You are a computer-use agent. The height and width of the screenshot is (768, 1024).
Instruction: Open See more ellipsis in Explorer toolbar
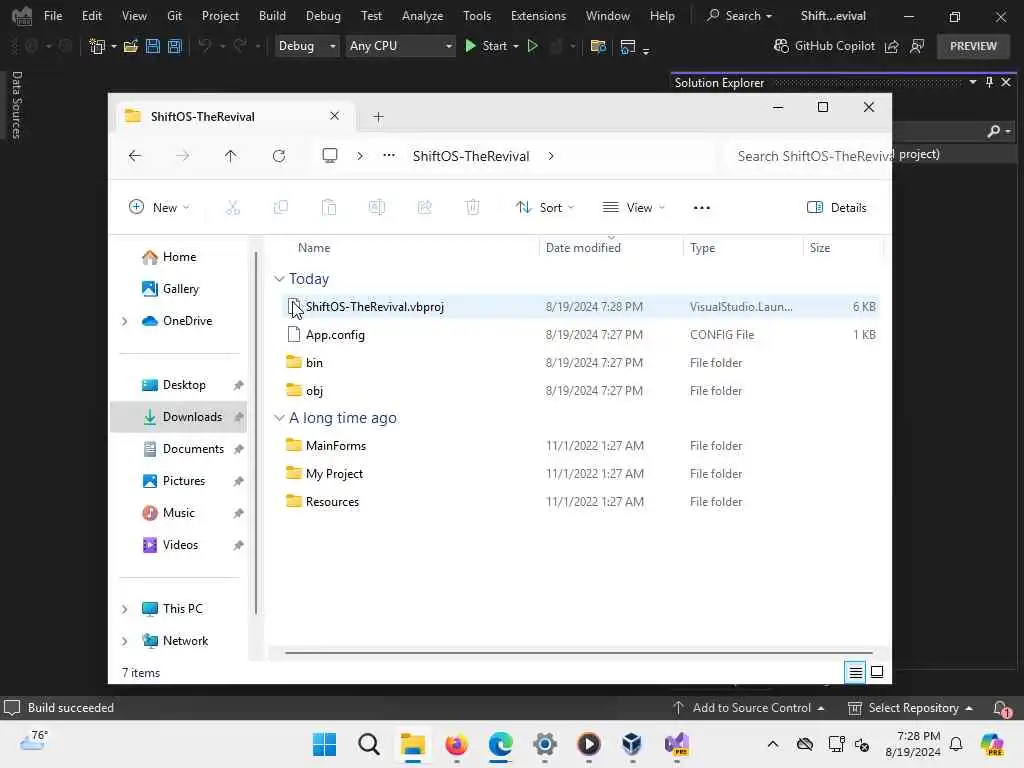click(x=701, y=208)
